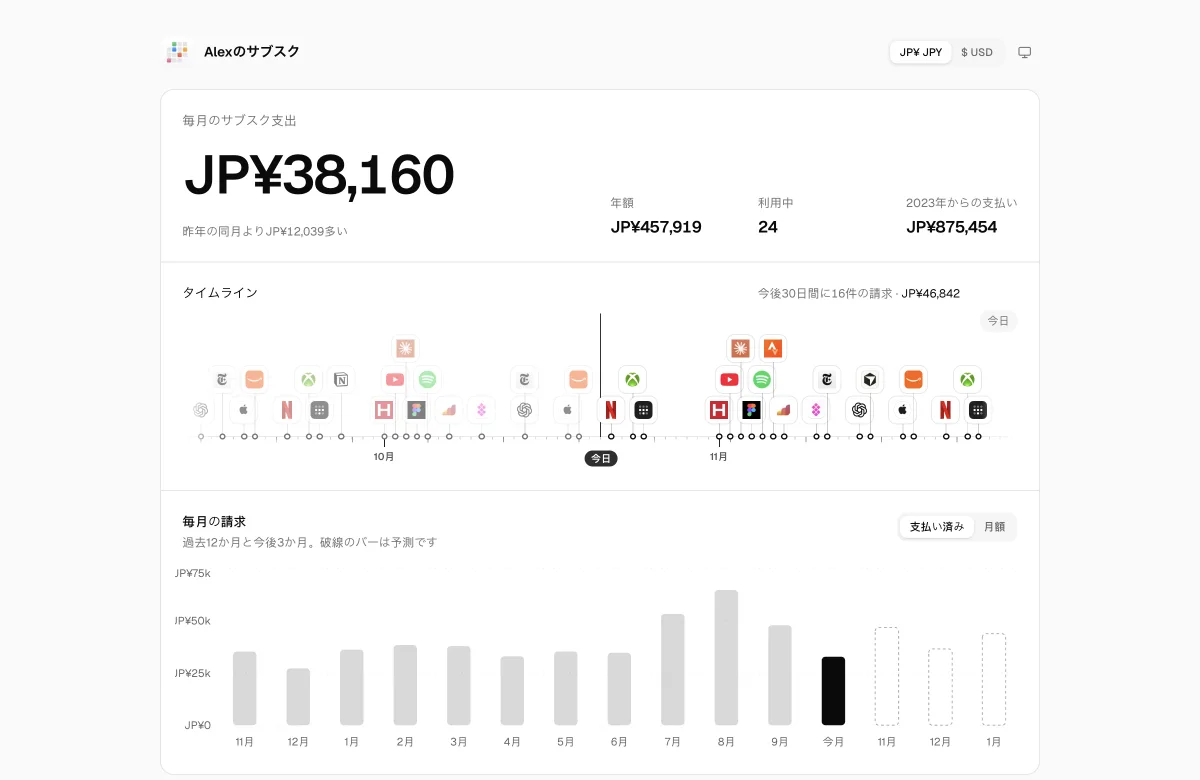Image resolution: width=1200 pixels, height=780 pixels.
Task: Click the unfaded Amazon icon in November
Action: (x=912, y=380)
